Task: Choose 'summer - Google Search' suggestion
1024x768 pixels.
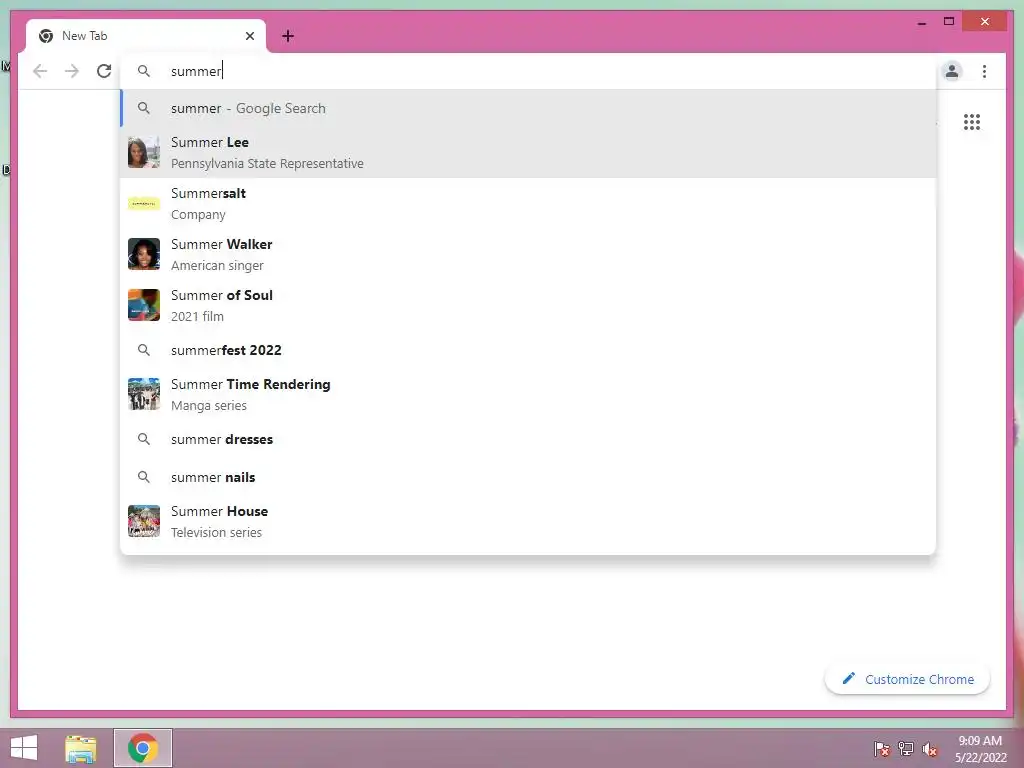Action: (528, 108)
